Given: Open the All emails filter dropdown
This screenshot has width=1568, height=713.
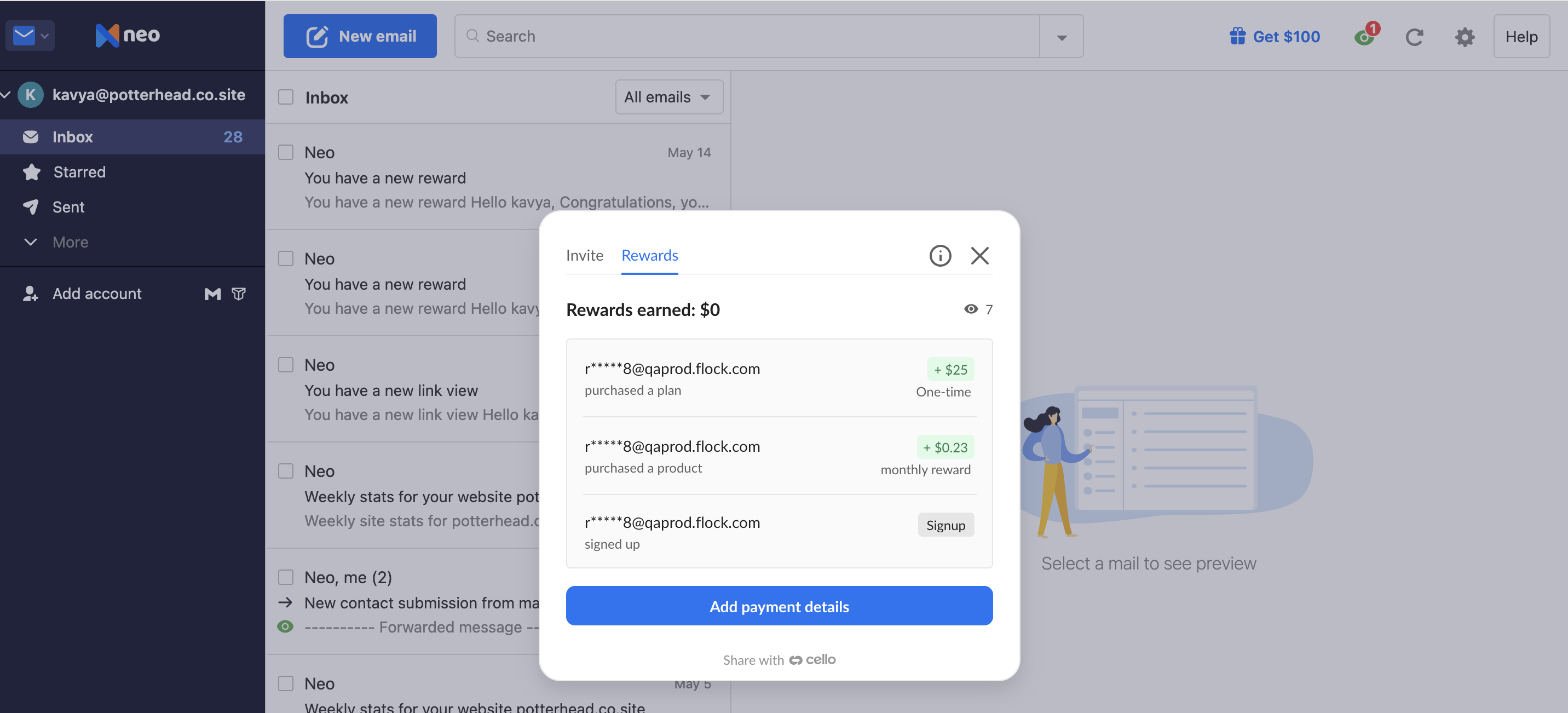Looking at the screenshot, I should 669,97.
